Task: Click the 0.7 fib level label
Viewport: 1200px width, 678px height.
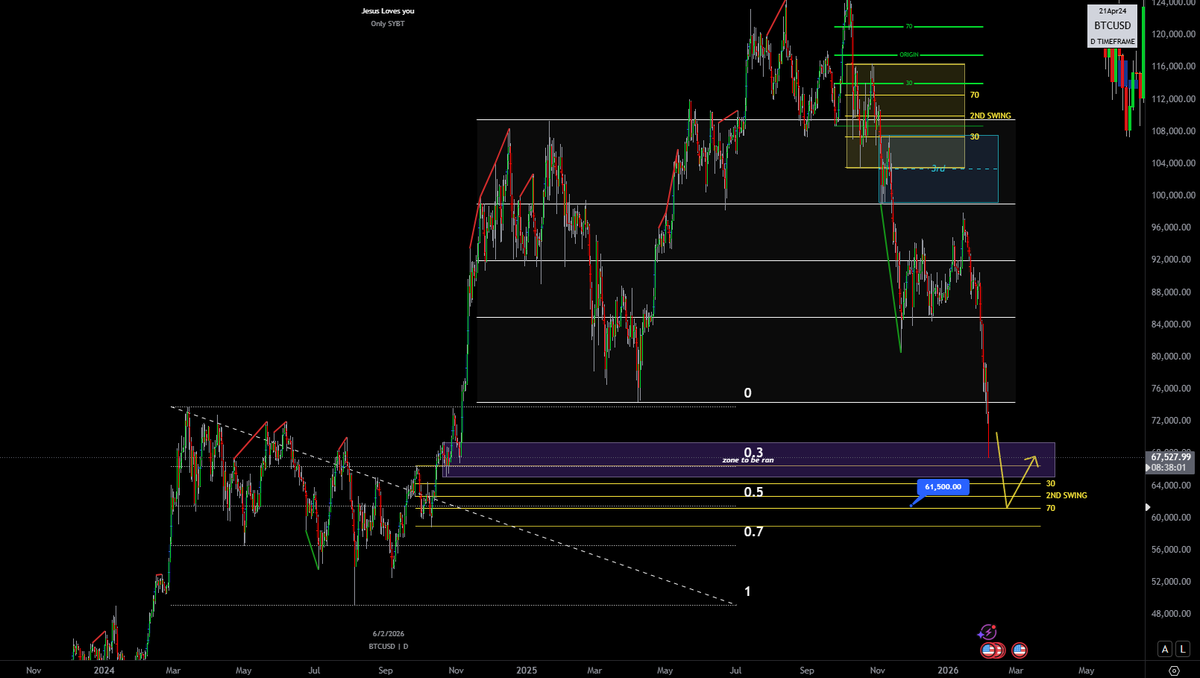Action: [754, 531]
